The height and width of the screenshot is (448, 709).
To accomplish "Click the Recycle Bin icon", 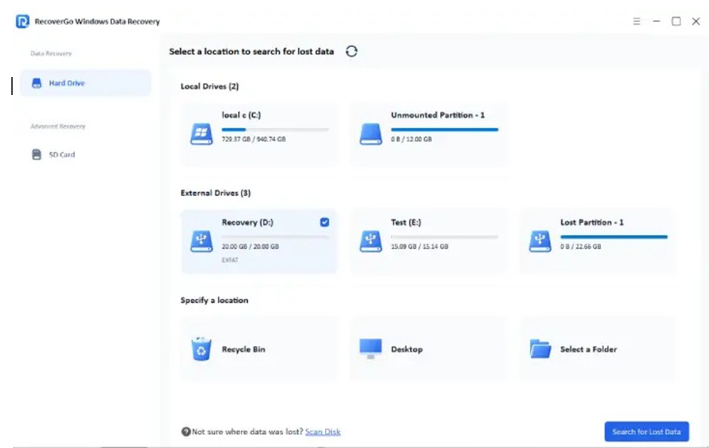I will tap(201, 349).
